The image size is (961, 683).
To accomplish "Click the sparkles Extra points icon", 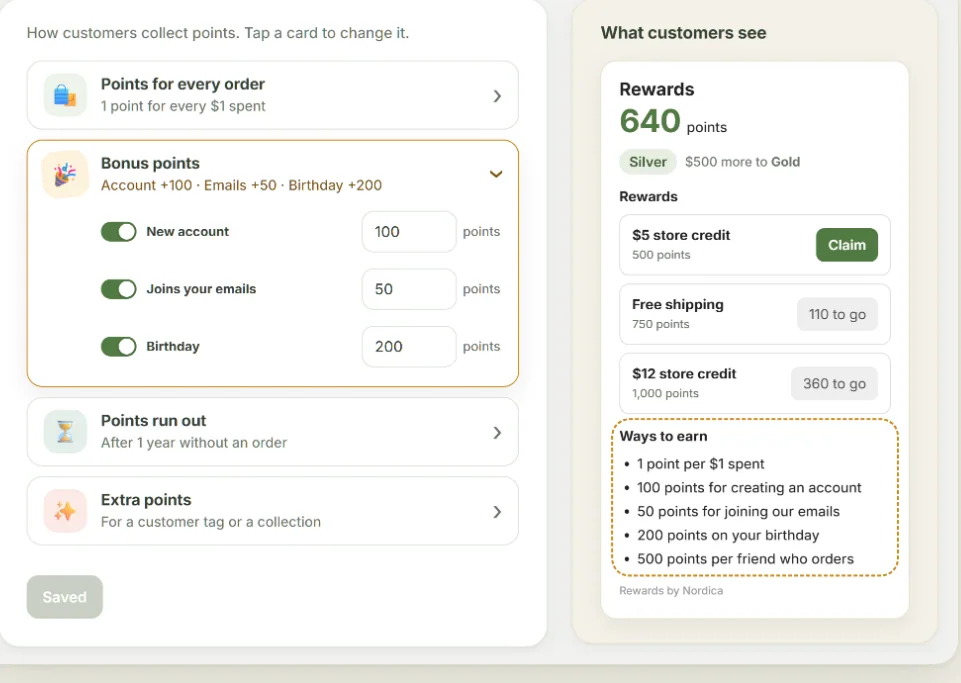I will [65, 511].
